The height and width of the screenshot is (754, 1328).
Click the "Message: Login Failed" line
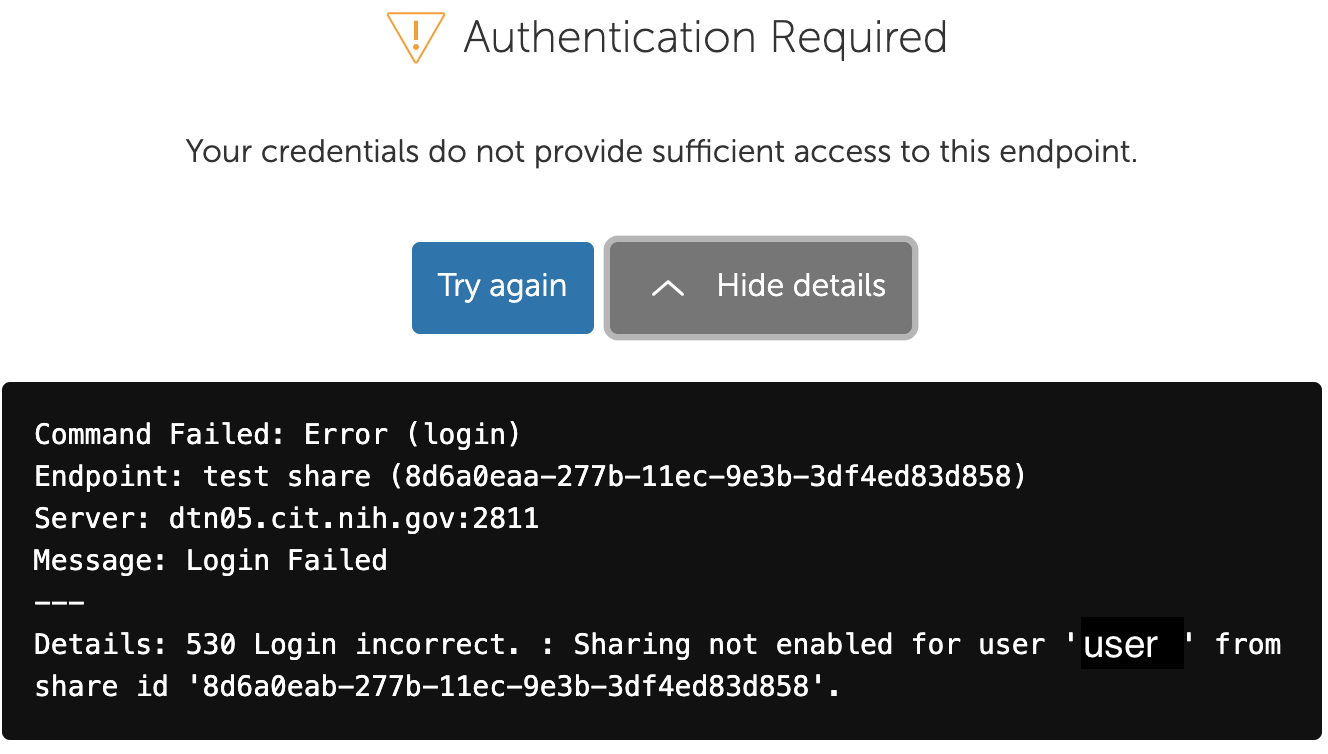210,560
